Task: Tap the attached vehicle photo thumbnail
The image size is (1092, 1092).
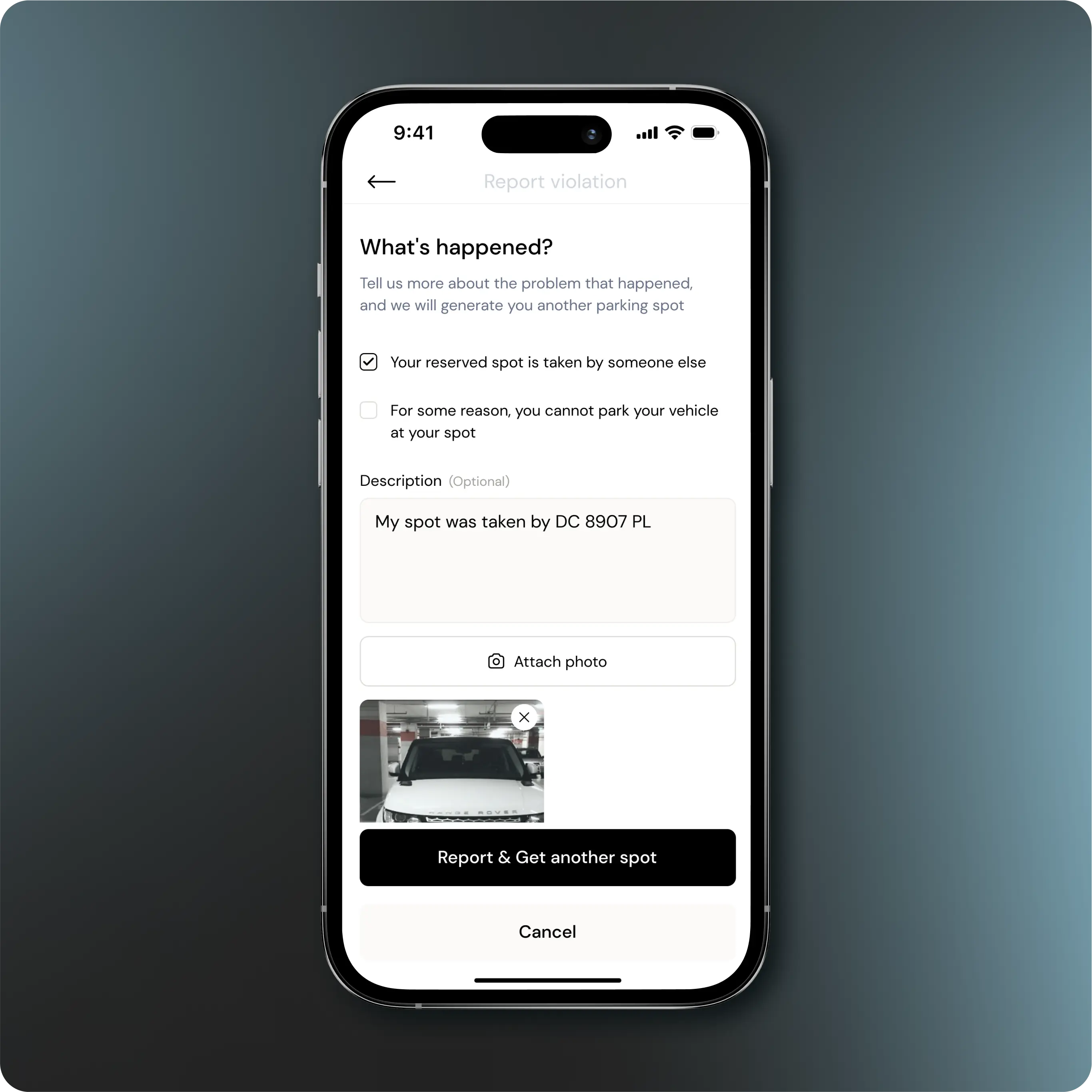Action: click(x=452, y=762)
